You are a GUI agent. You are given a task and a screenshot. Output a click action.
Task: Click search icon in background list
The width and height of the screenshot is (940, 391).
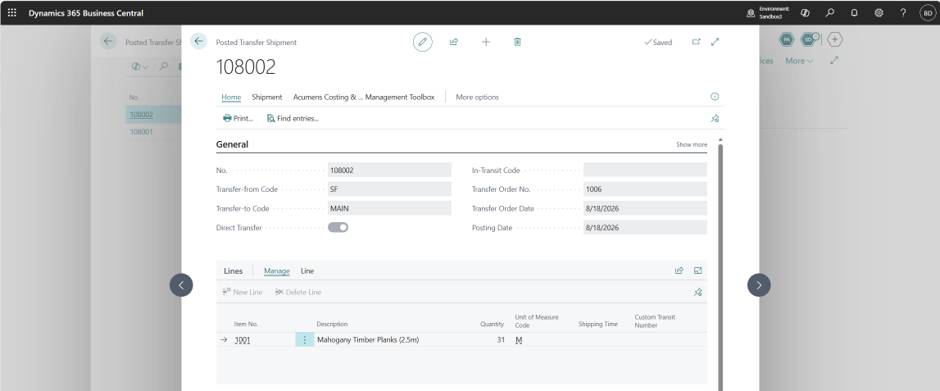coord(164,67)
